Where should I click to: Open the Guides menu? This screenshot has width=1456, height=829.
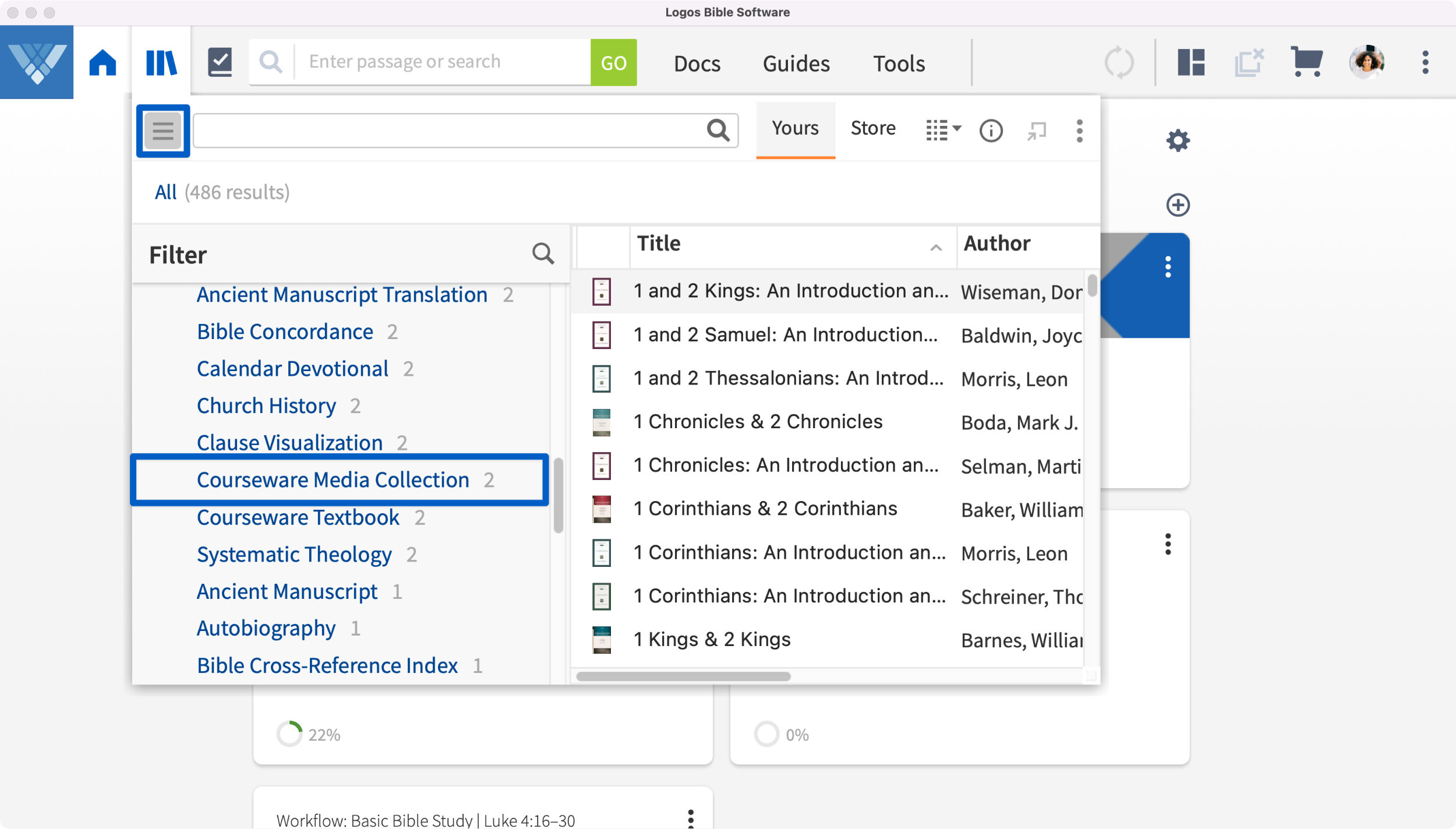point(796,63)
